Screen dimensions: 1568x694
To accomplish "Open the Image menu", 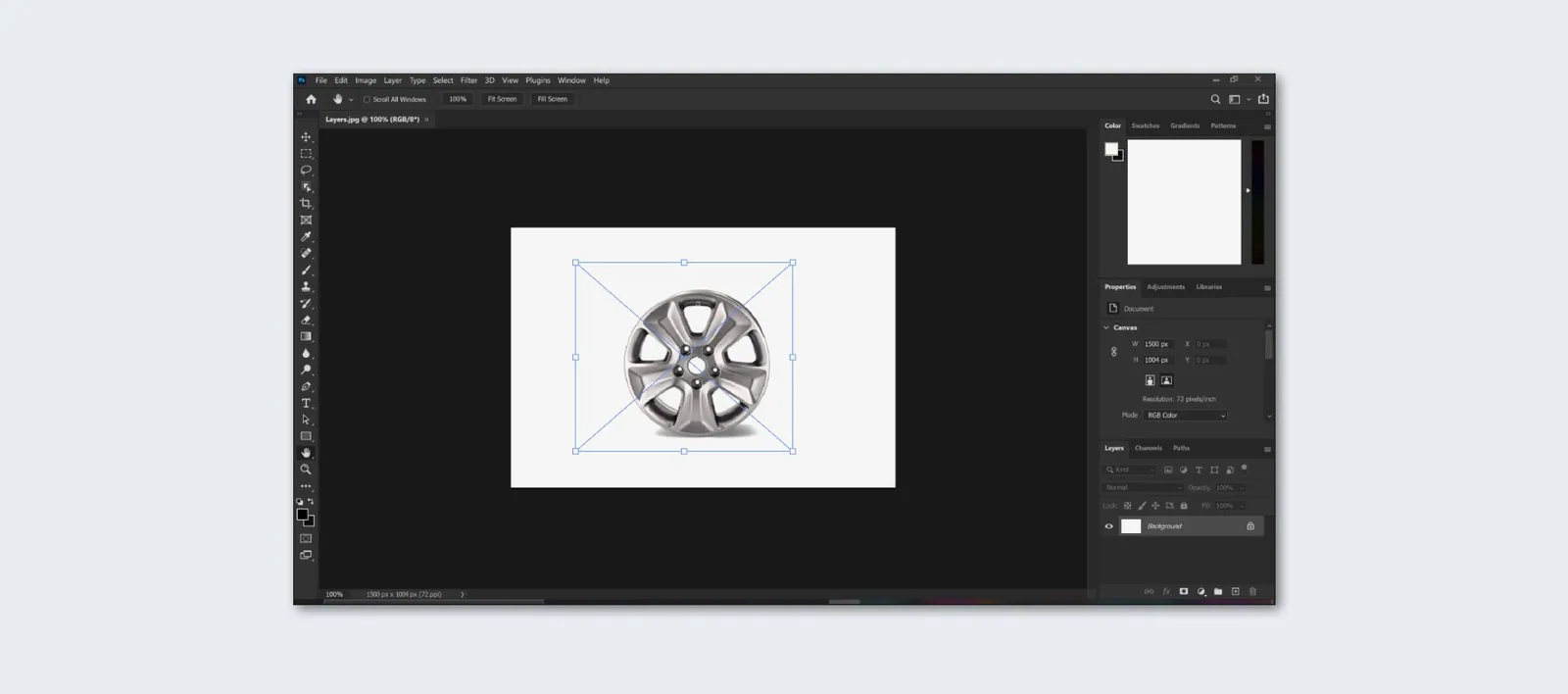I will [x=366, y=80].
